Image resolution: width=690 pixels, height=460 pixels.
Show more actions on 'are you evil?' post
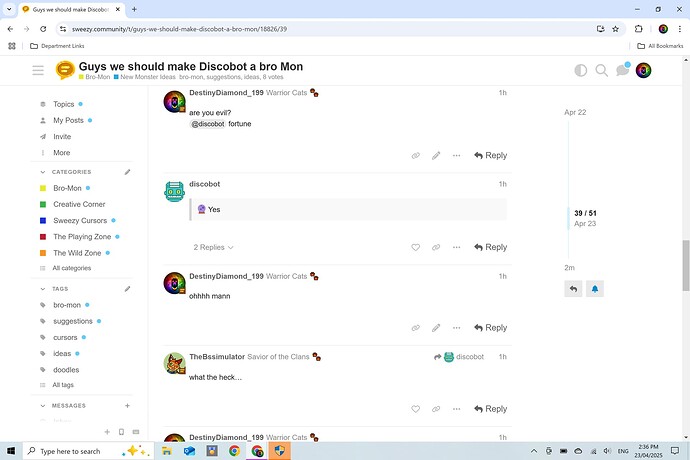click(456, 155)
